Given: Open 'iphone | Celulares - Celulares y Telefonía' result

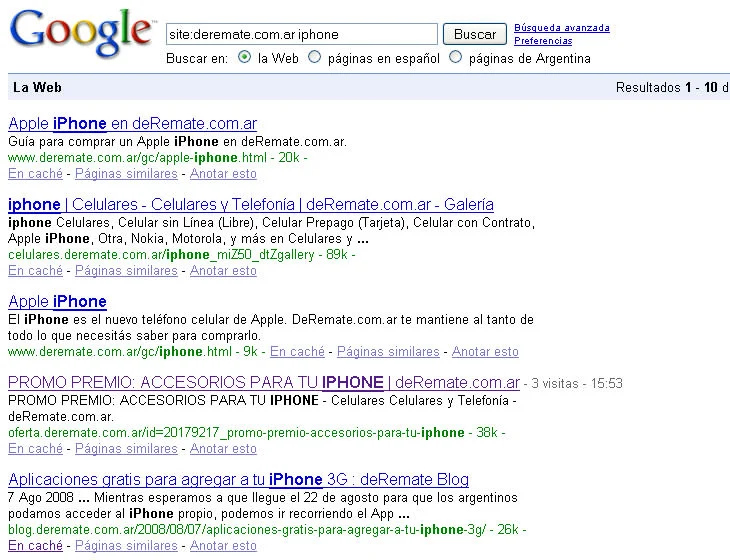Looking at the screenshot, I should (251, 205).
